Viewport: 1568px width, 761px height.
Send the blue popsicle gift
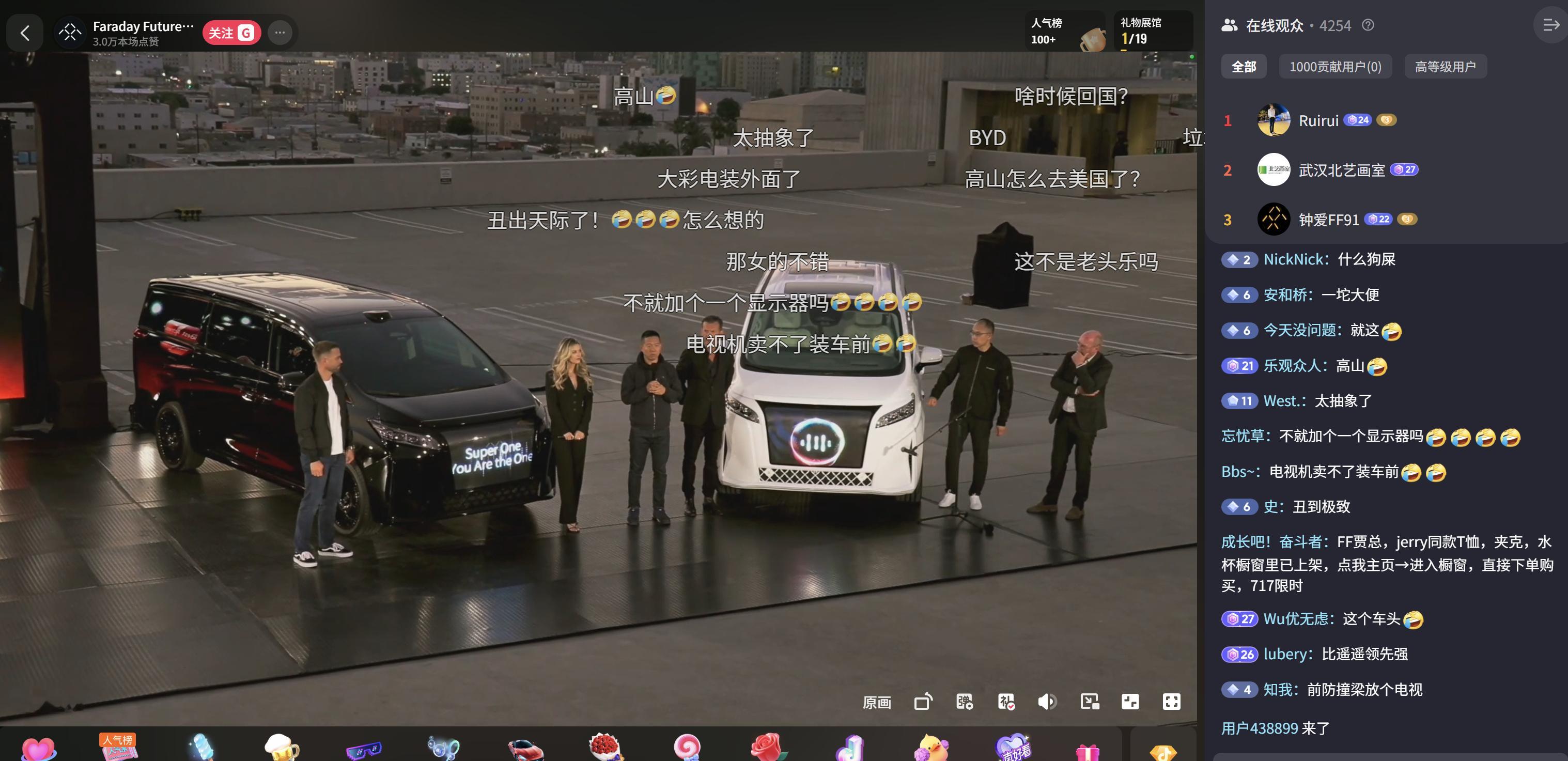tap(200, 747)
